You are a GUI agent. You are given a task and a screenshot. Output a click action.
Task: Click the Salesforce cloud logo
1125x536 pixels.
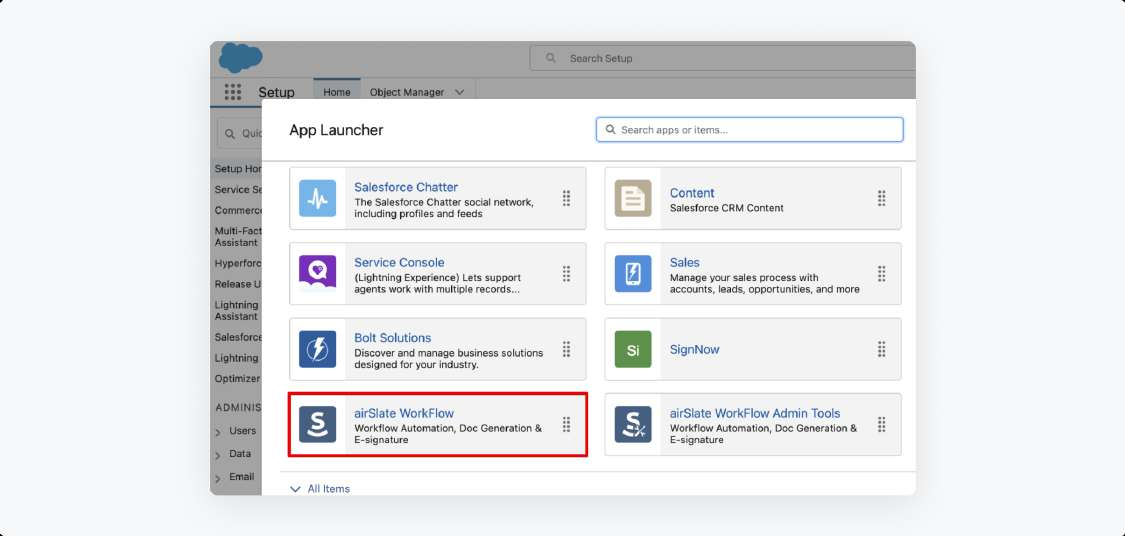tap(240, 57)
